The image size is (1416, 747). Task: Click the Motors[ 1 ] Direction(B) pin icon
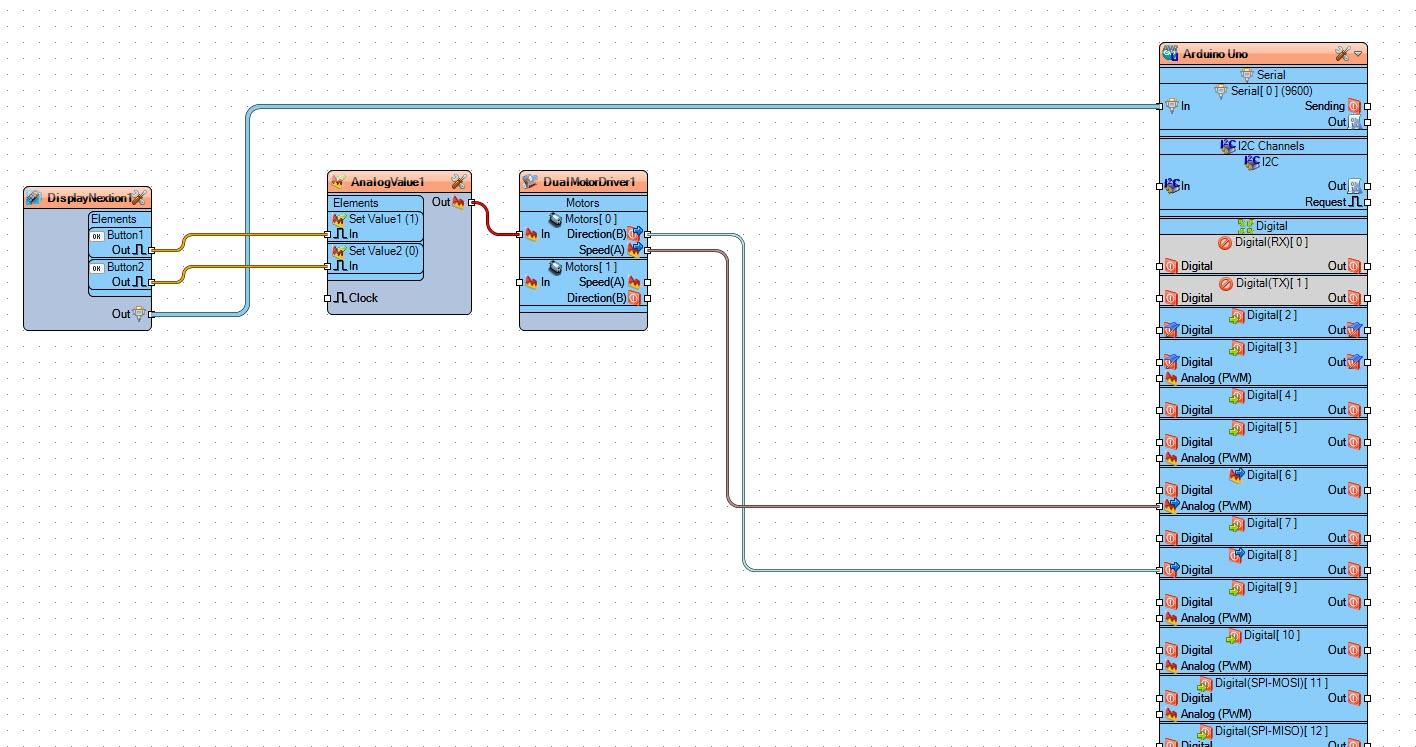point(634,298)
